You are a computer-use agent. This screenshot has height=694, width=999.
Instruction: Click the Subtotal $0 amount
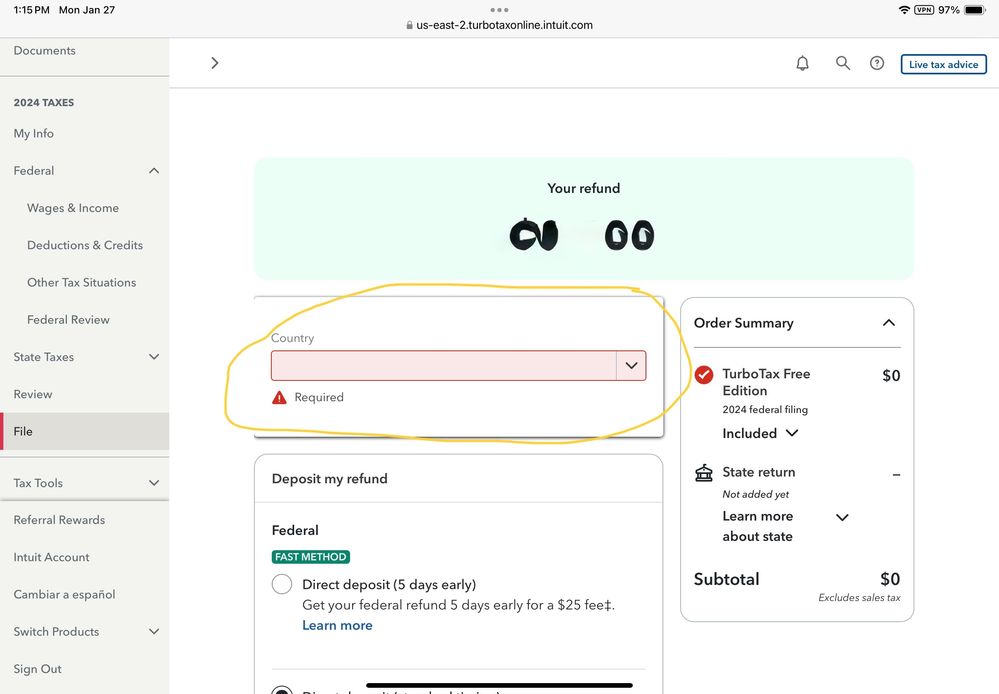click(x=890, y=579)
